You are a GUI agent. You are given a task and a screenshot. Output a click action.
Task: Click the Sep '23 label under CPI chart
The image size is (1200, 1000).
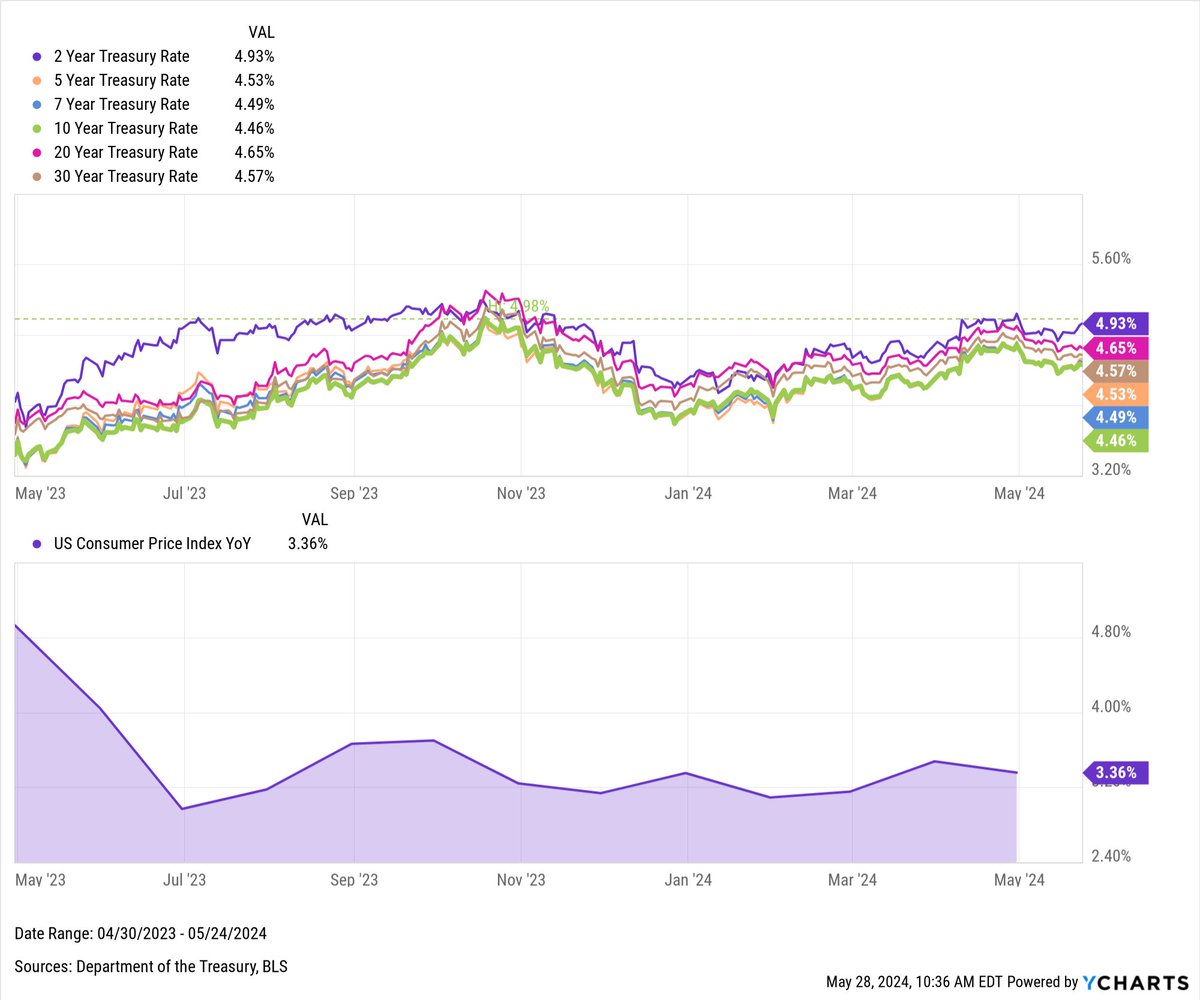pyautogui.click(x=354, y=880)
